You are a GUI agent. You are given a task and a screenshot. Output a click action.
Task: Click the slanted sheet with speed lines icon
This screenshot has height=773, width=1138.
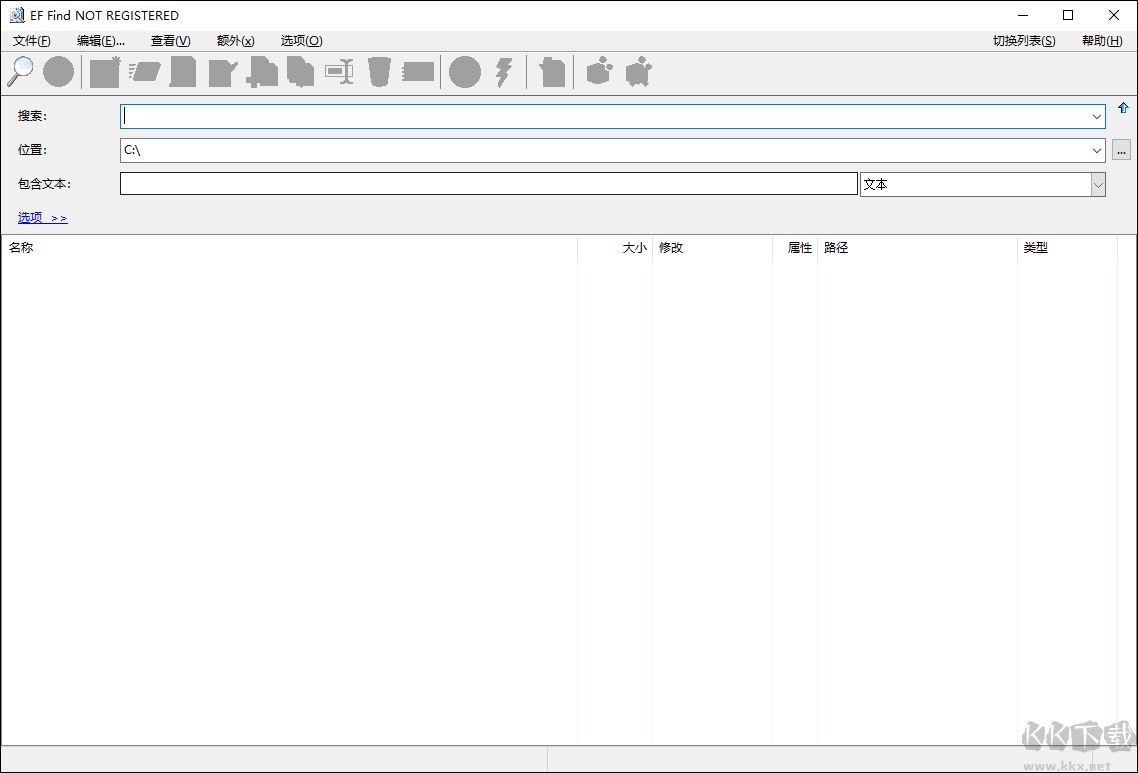pos(144,72)
